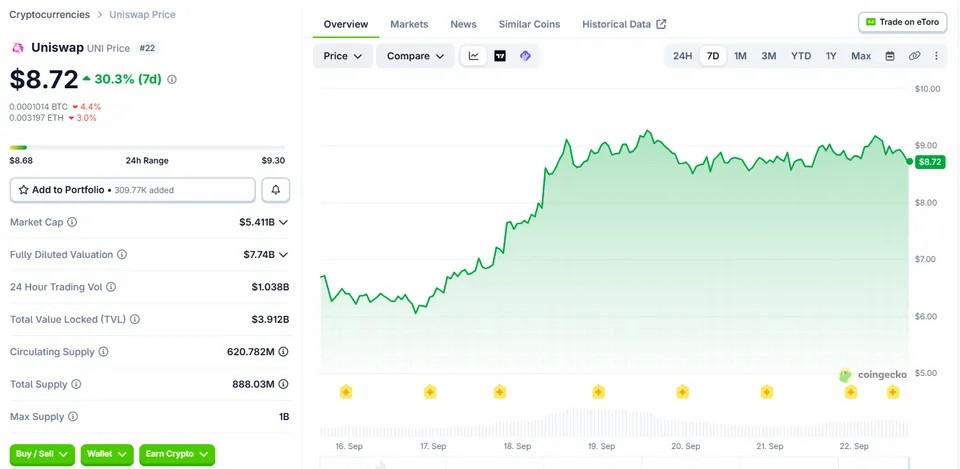Switch to the Similar Coins tab
Viewport: 960px width, 469px height.
[529, 24]
